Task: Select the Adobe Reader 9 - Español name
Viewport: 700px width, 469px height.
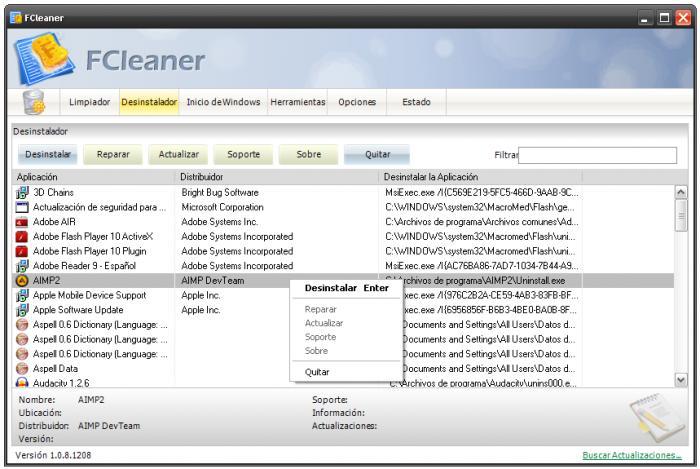Action: (x=84, y=266)
